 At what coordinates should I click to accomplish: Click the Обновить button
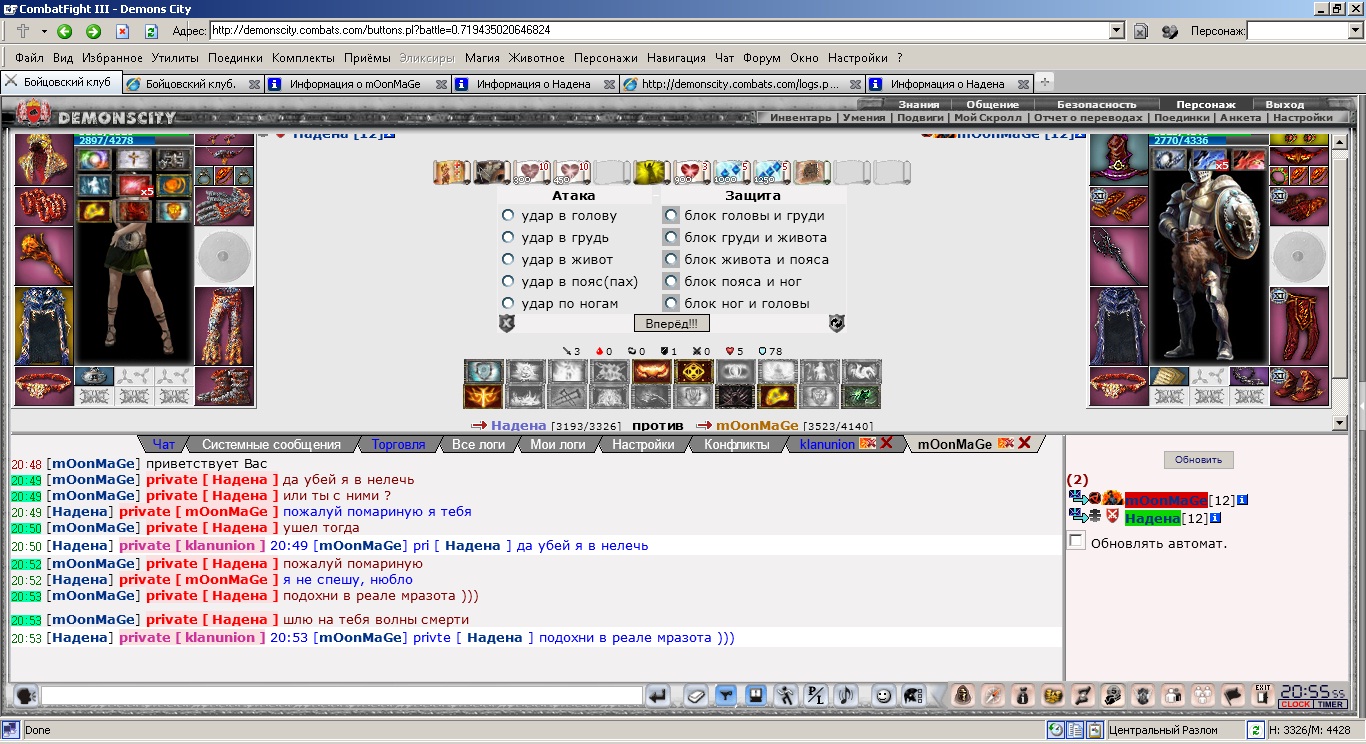pyautogui.click(x=1199, y=460)
